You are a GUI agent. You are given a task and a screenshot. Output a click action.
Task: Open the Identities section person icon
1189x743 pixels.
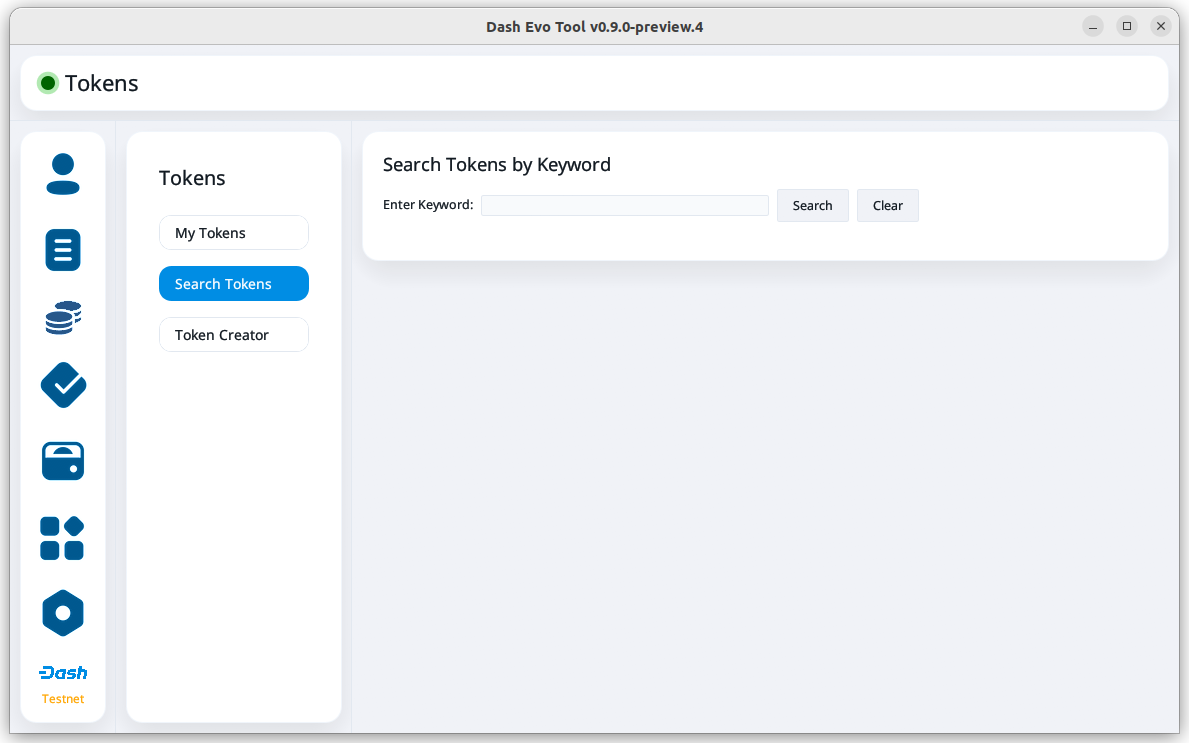point(63,174)
